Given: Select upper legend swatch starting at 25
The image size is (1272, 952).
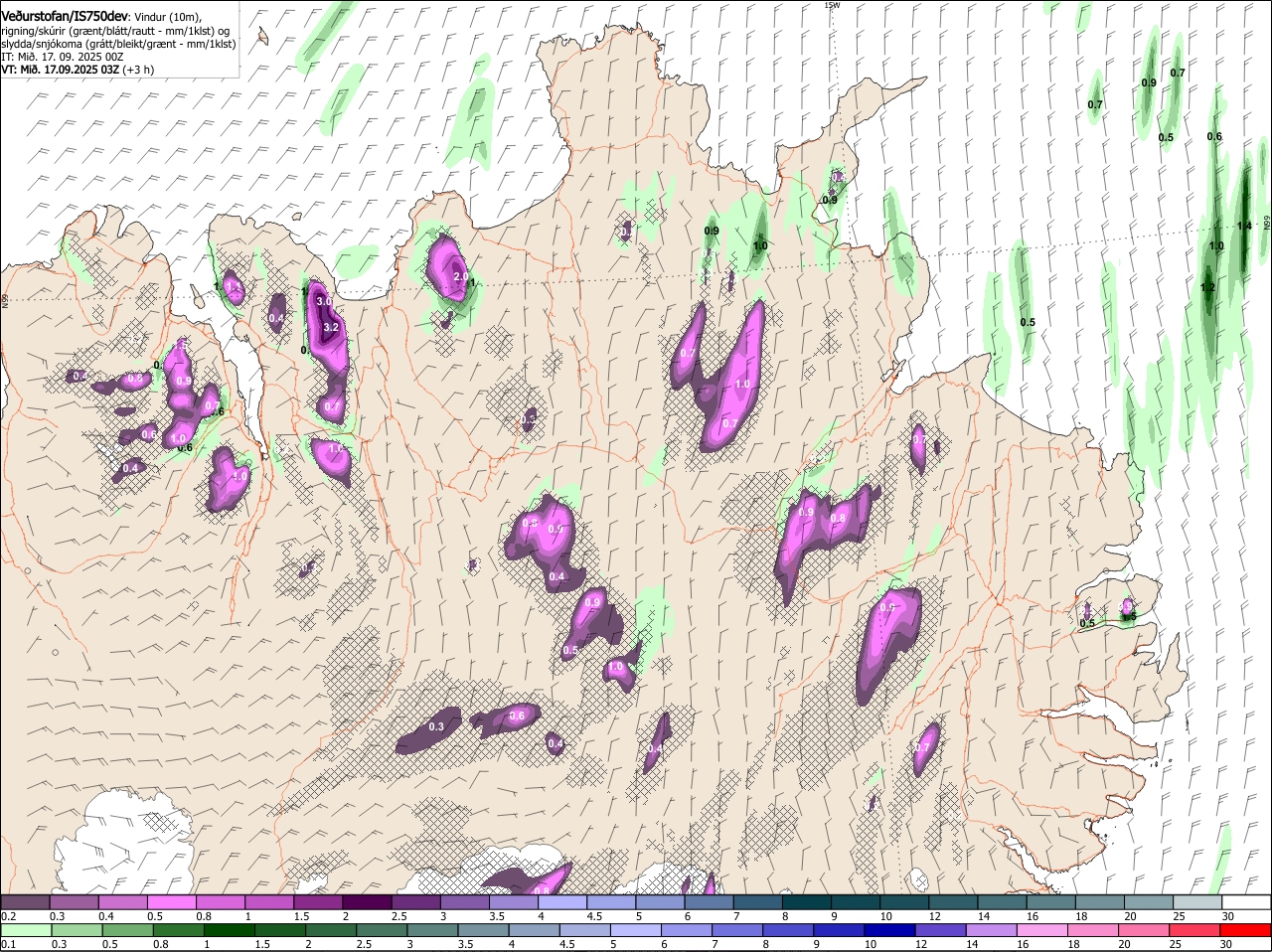Looking at the screenshot, I should [x=1197, y=902].
